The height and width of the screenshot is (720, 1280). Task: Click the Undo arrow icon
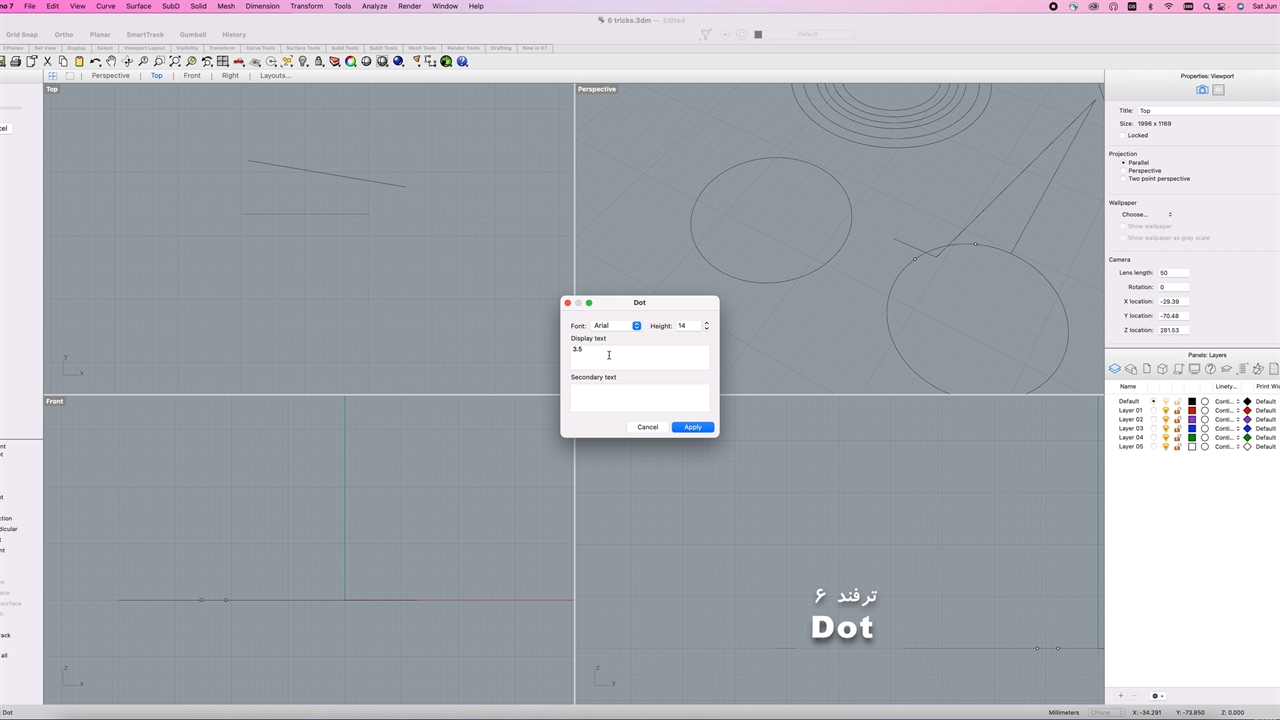point(95,62)
